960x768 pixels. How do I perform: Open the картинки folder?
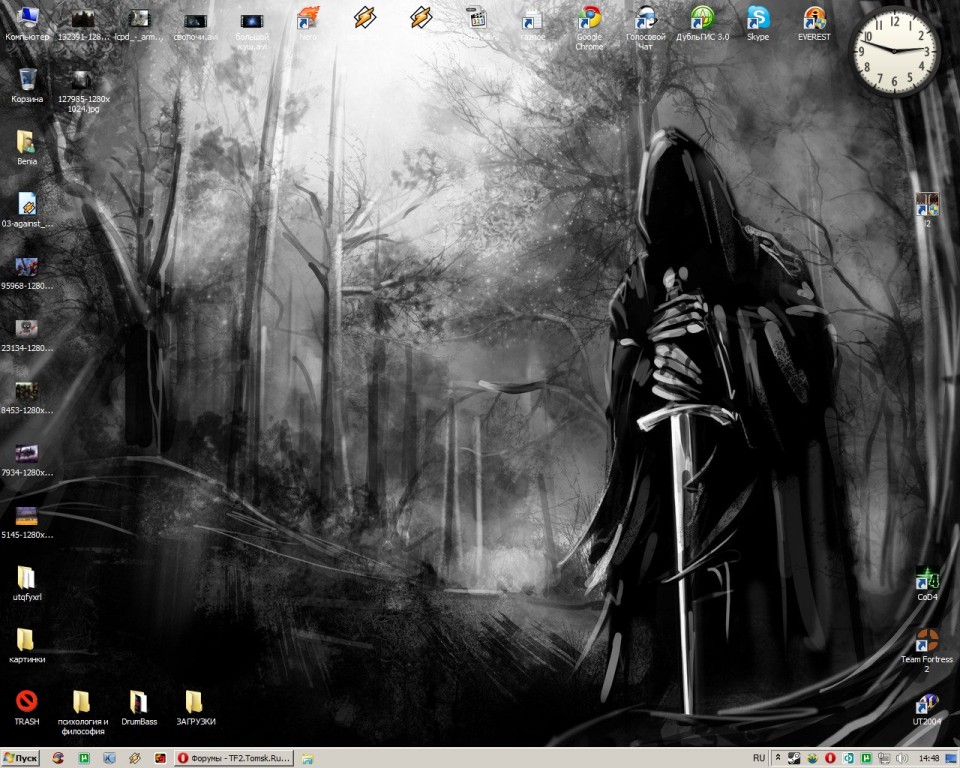point(27,646)
